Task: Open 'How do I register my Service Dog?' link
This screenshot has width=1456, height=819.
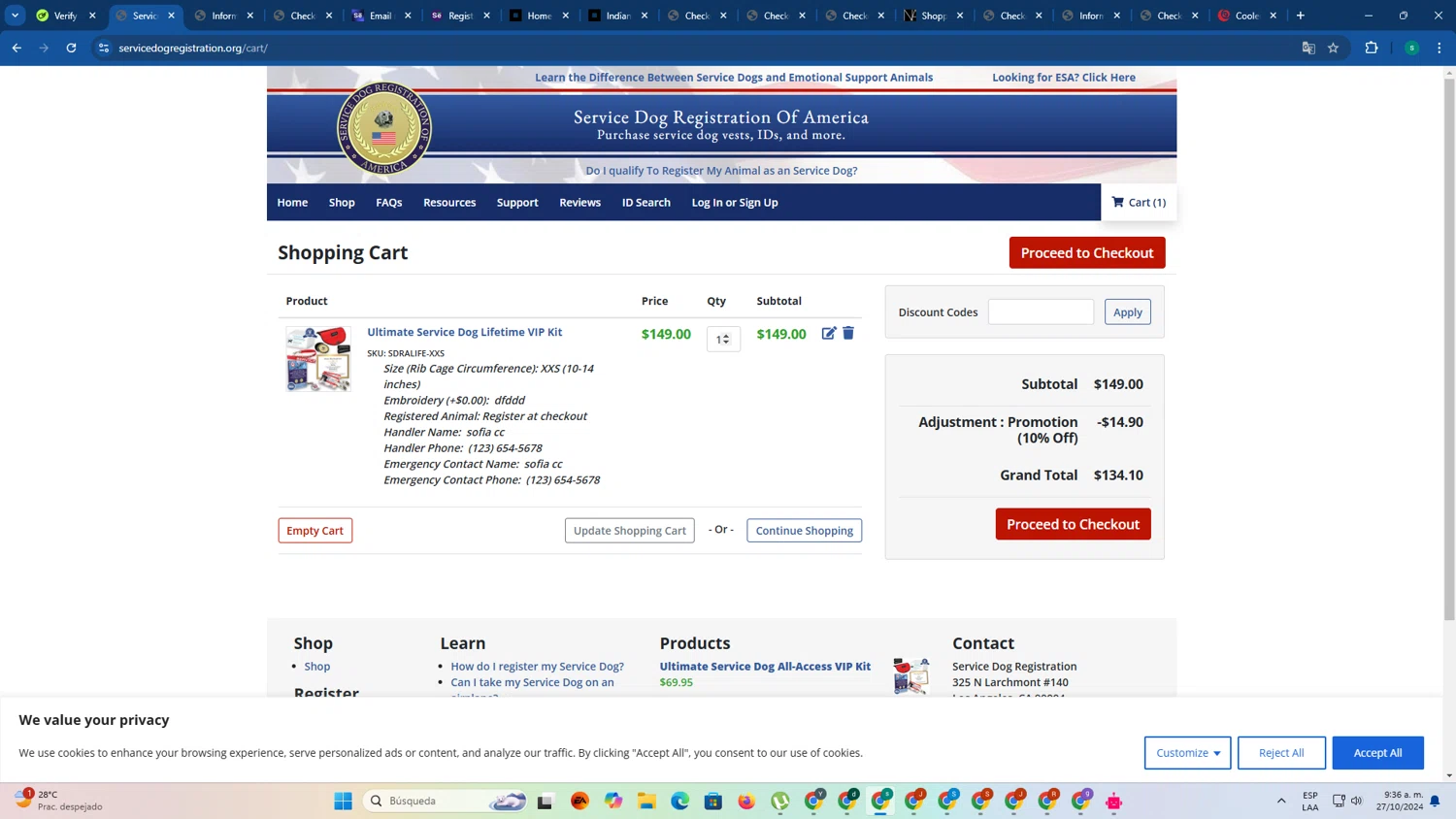Action: [537, 667]
